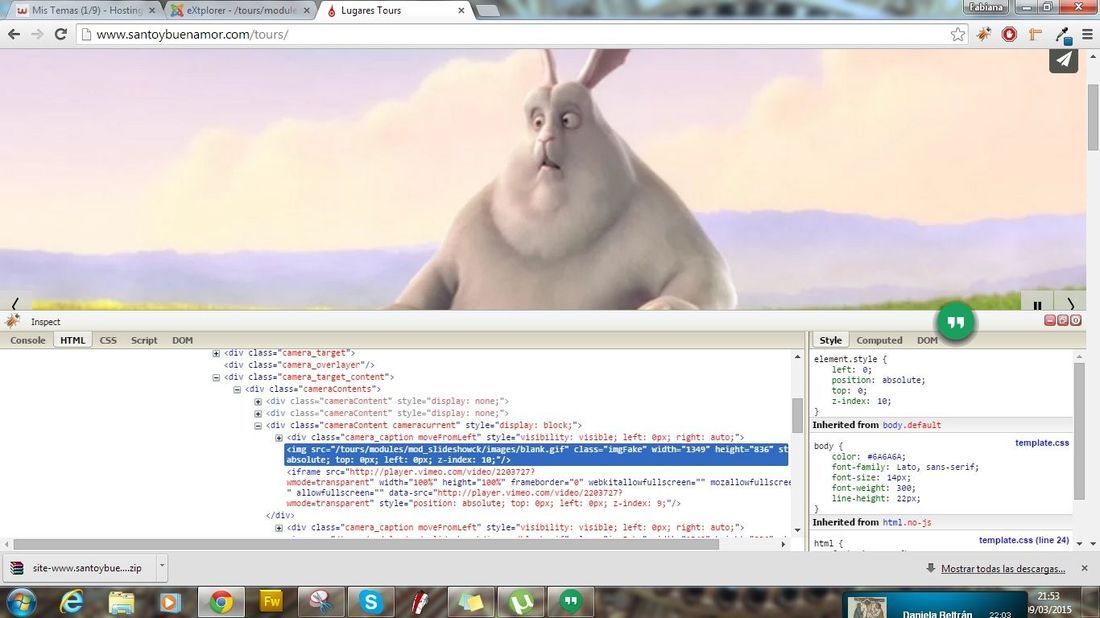
Task: Select the highlighted img imgFake HTML line
Action: [x=537, y=455]
